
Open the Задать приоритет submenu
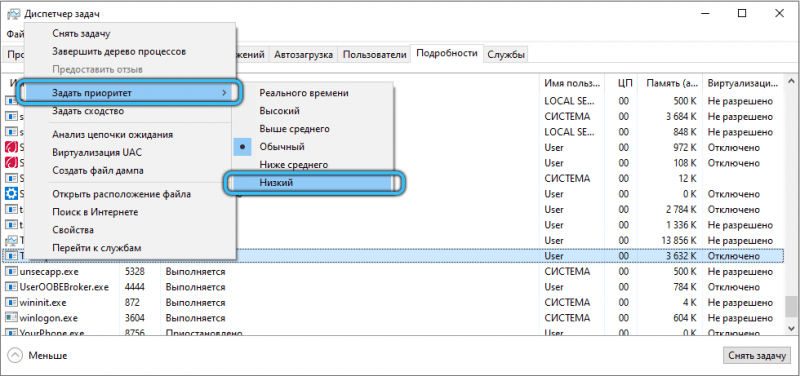click(x=129, y=92)
